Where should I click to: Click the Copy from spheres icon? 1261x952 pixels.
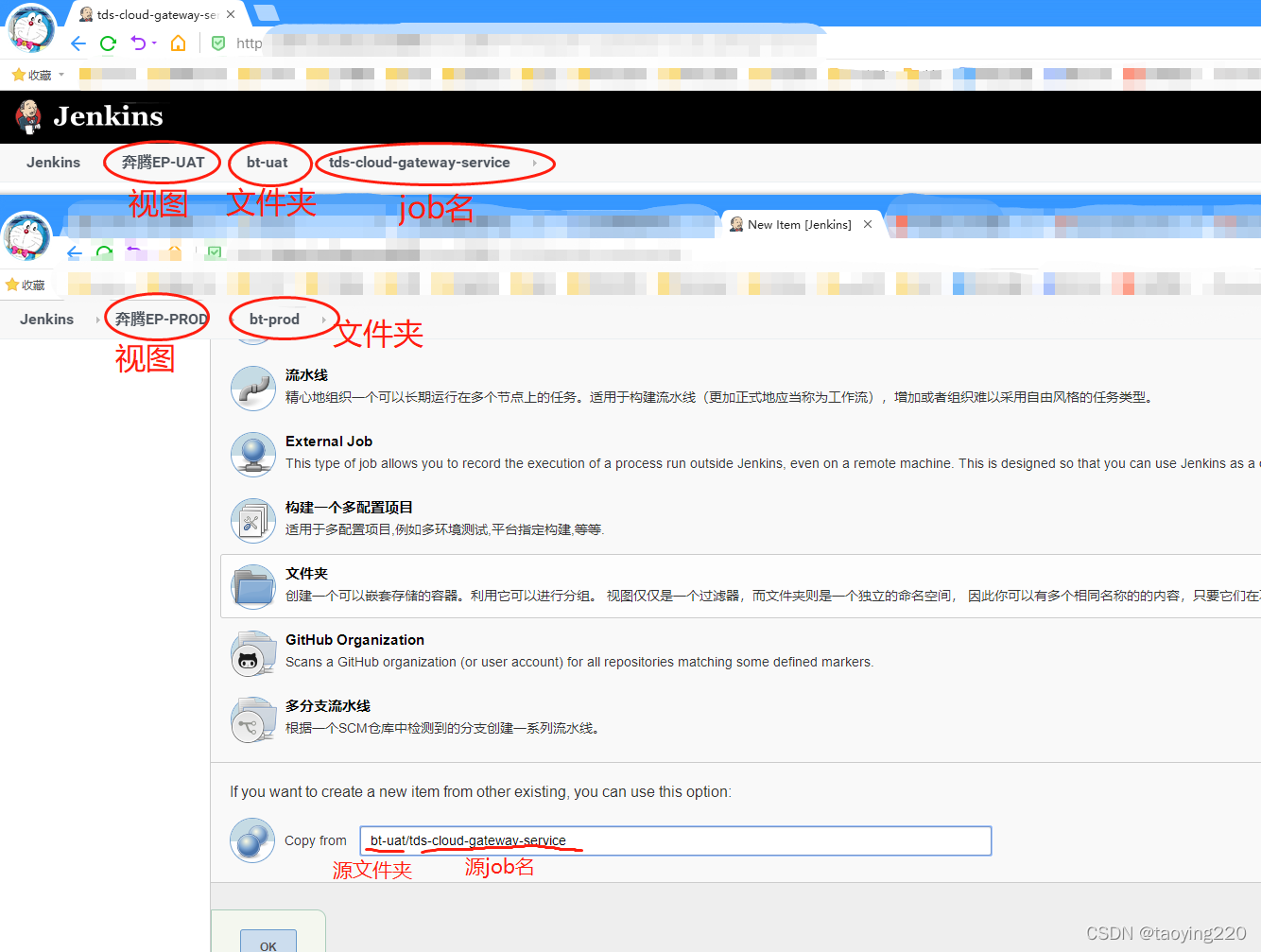(x=252, y=839)
